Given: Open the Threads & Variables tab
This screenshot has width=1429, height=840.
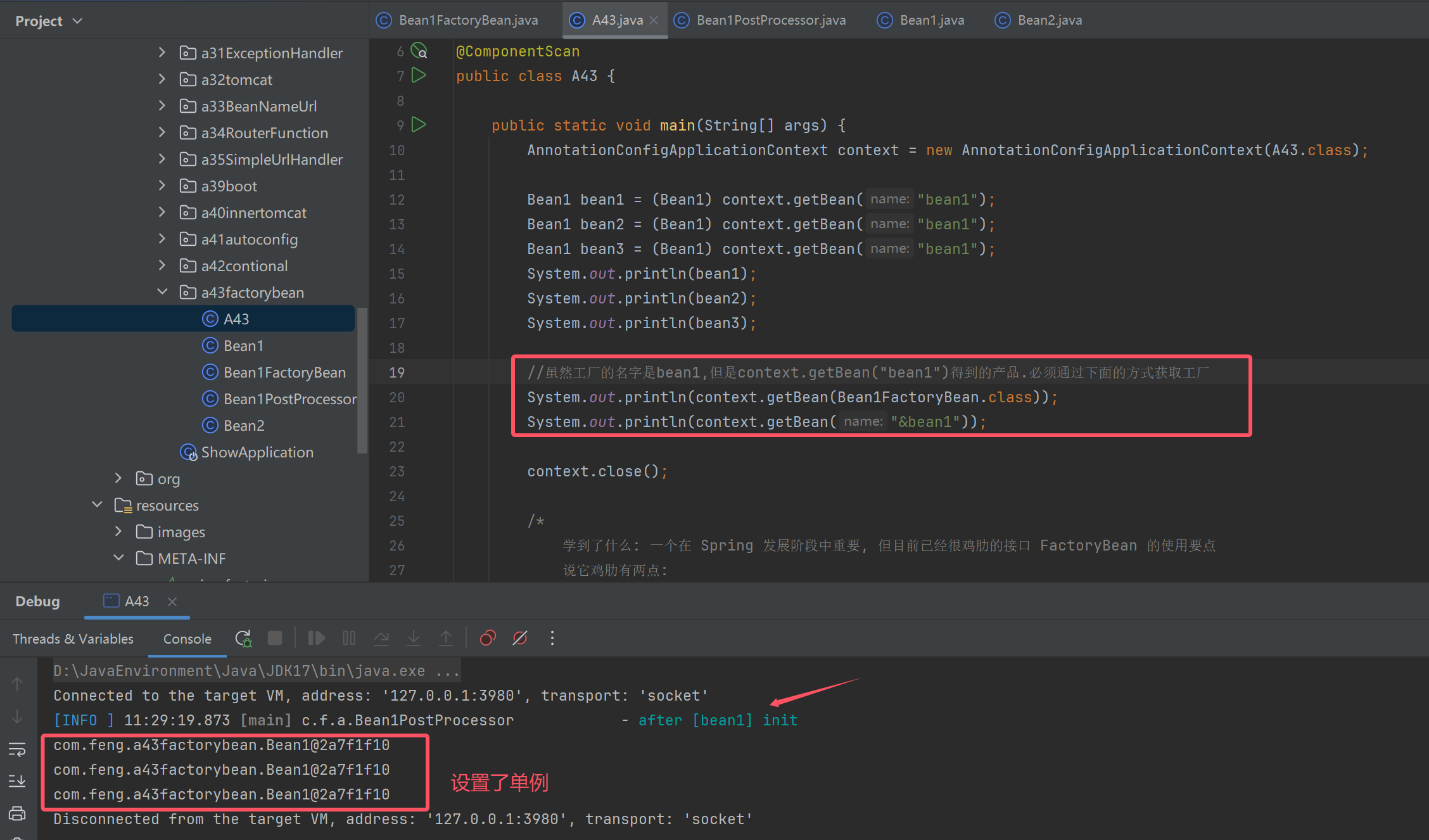Looking at the screenshot, I should (73, 639).
